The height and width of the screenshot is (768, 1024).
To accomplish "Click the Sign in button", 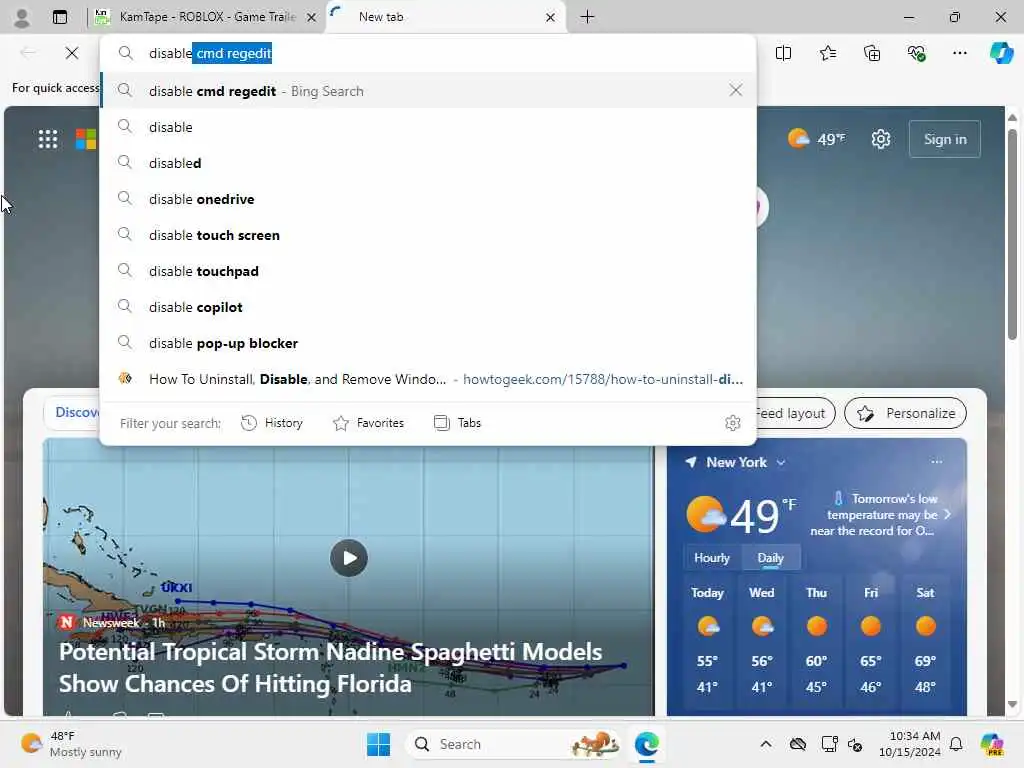I will click(944, 139).
